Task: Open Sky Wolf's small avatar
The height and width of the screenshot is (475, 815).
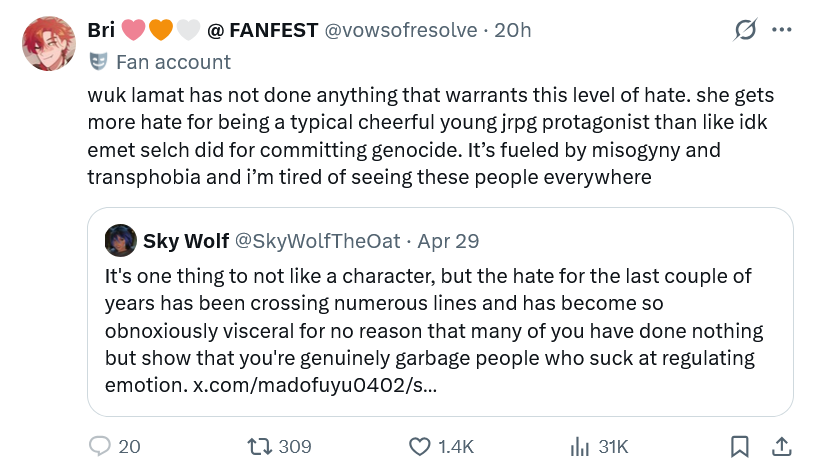Action: (121, 241)
